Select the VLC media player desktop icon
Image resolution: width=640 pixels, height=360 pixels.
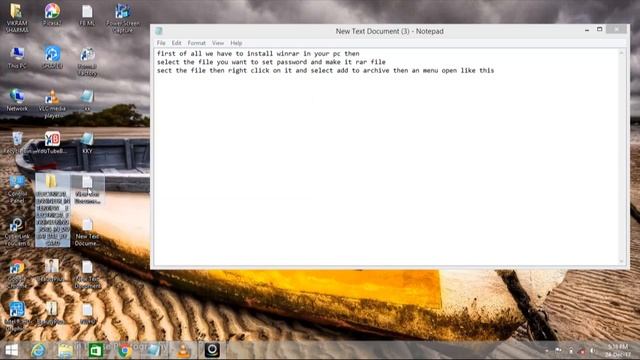pyautogui.click(x=52, y=103)
